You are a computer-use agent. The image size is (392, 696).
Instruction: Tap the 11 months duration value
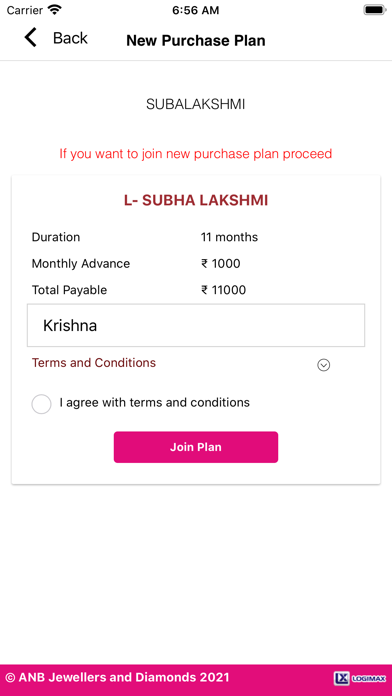[229, 237]
